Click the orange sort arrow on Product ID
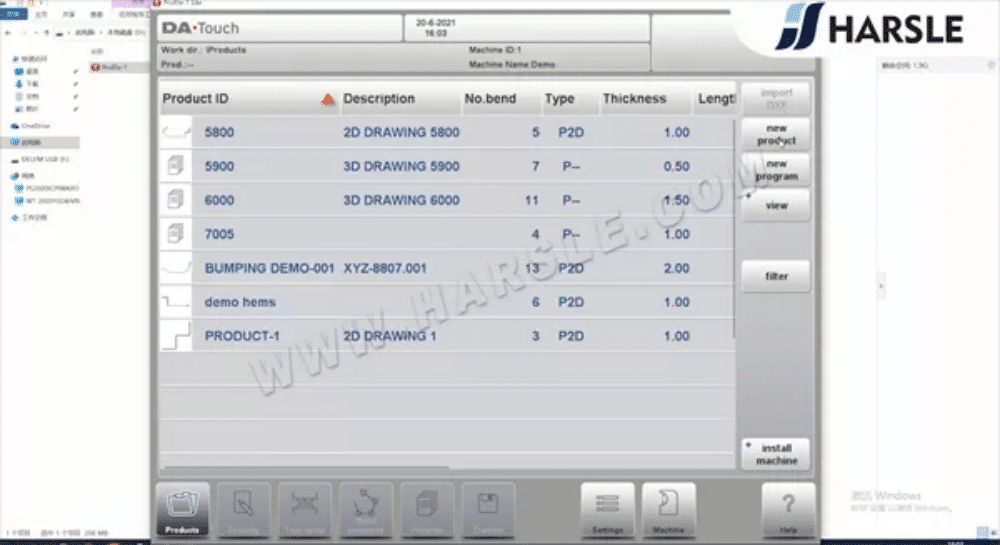1000x545 pixels. [327, 99]
